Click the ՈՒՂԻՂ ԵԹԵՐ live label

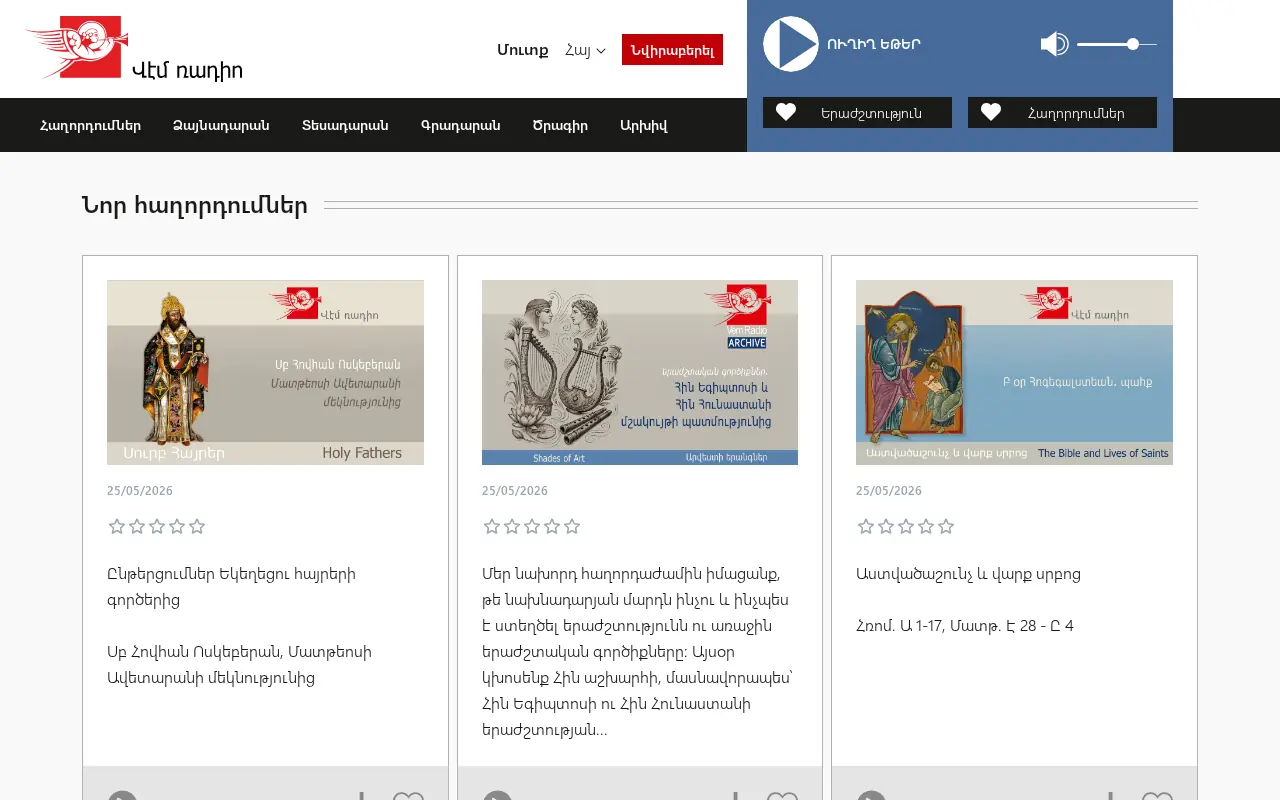point(874,44)
